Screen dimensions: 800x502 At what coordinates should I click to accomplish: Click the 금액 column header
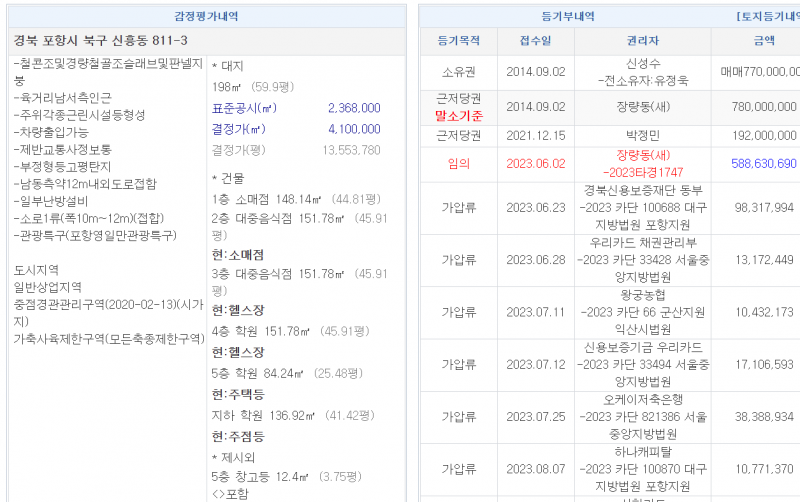763,41
